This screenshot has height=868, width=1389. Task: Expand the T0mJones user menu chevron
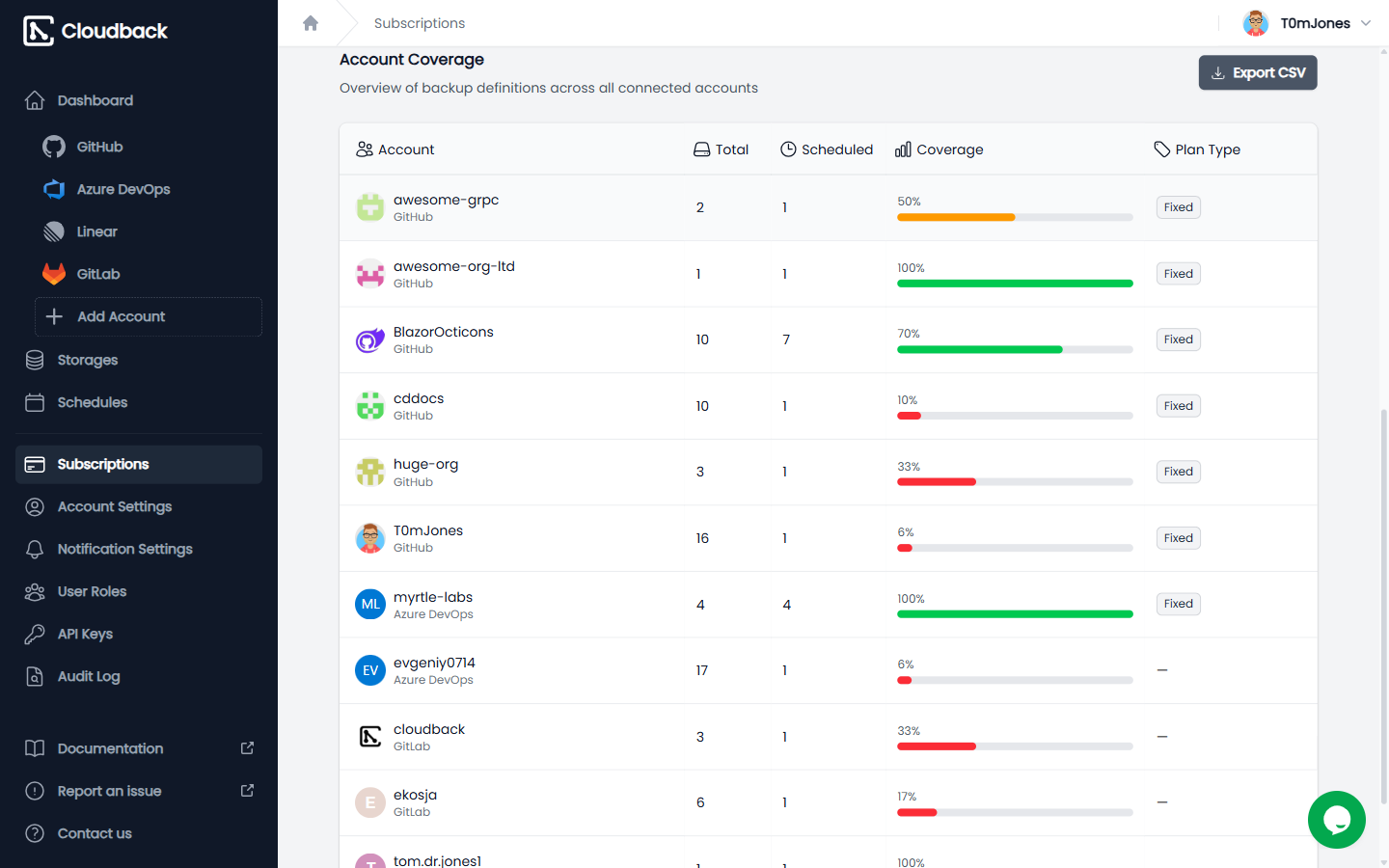click(1366, 23)
